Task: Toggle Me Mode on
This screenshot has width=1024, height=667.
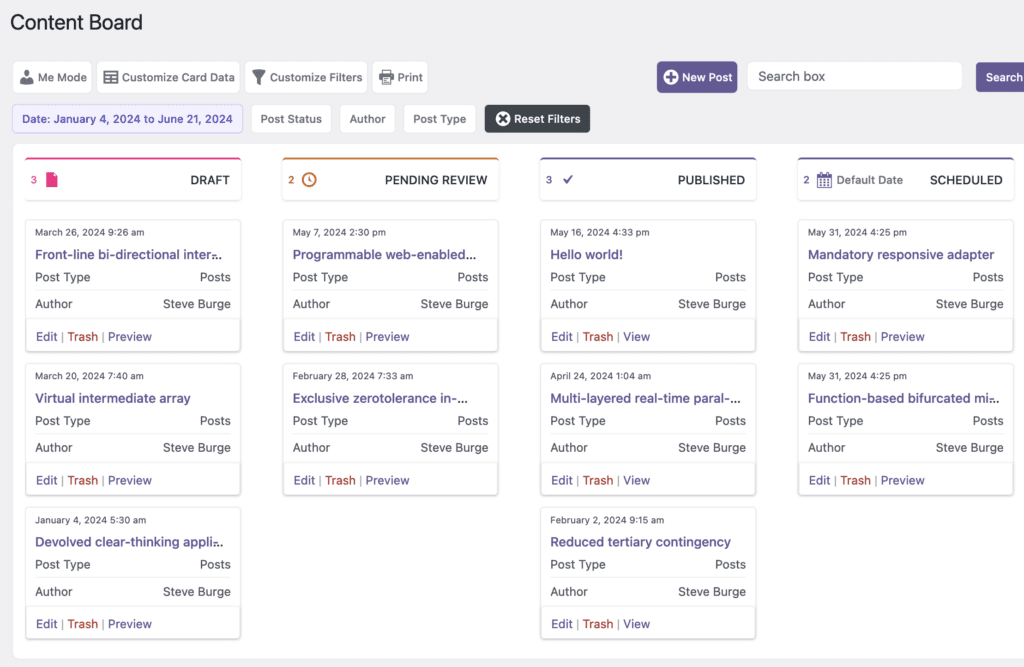Action: tap(51, 77)
